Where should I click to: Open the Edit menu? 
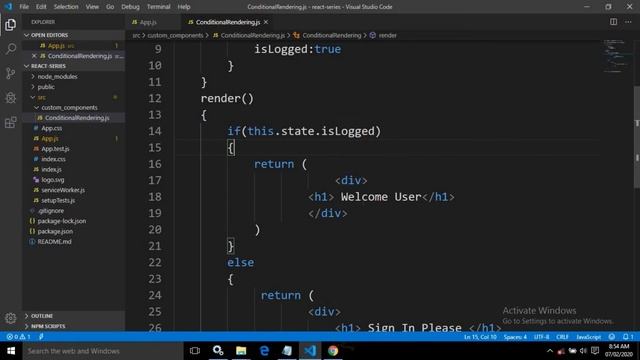point(41,7)
